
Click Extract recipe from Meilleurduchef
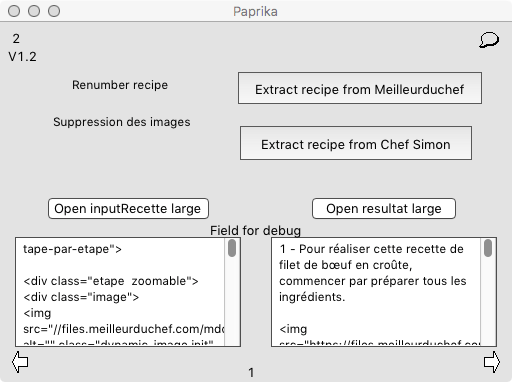[x=360, y=88]
